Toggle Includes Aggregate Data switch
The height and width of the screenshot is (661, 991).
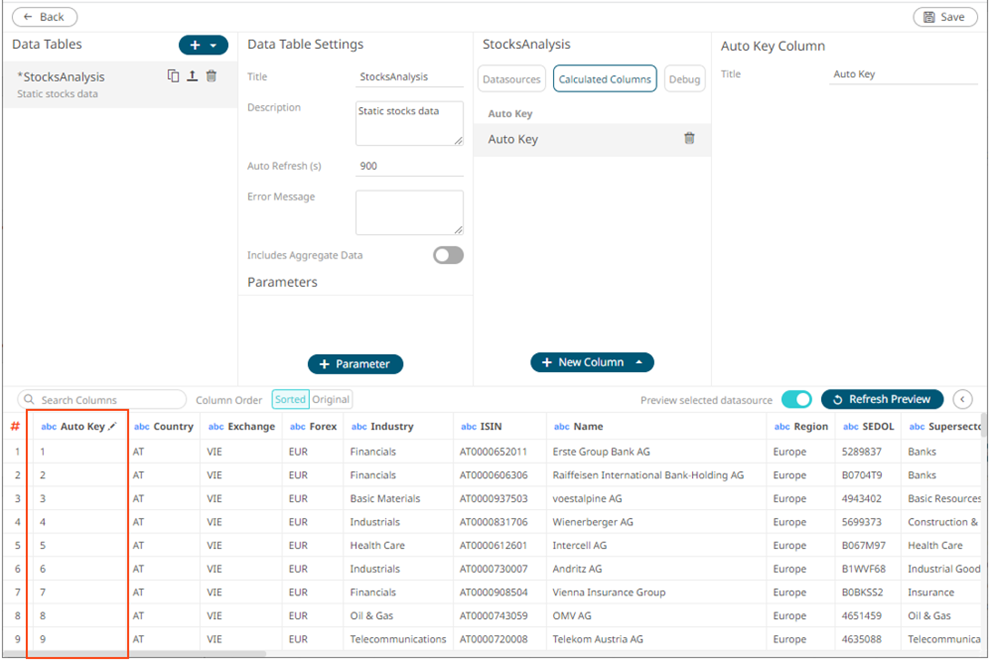pyautogui.click(x=448, y=255)
